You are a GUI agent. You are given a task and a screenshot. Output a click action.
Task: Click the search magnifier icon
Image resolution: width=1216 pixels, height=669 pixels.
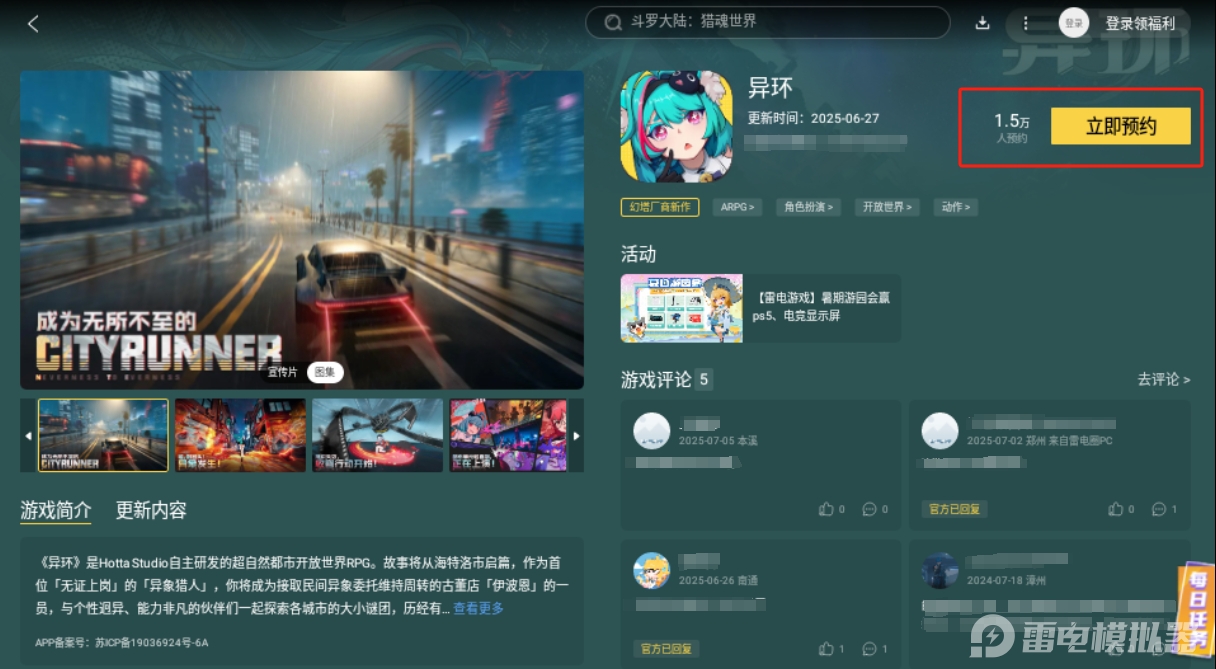coord(612,22)
